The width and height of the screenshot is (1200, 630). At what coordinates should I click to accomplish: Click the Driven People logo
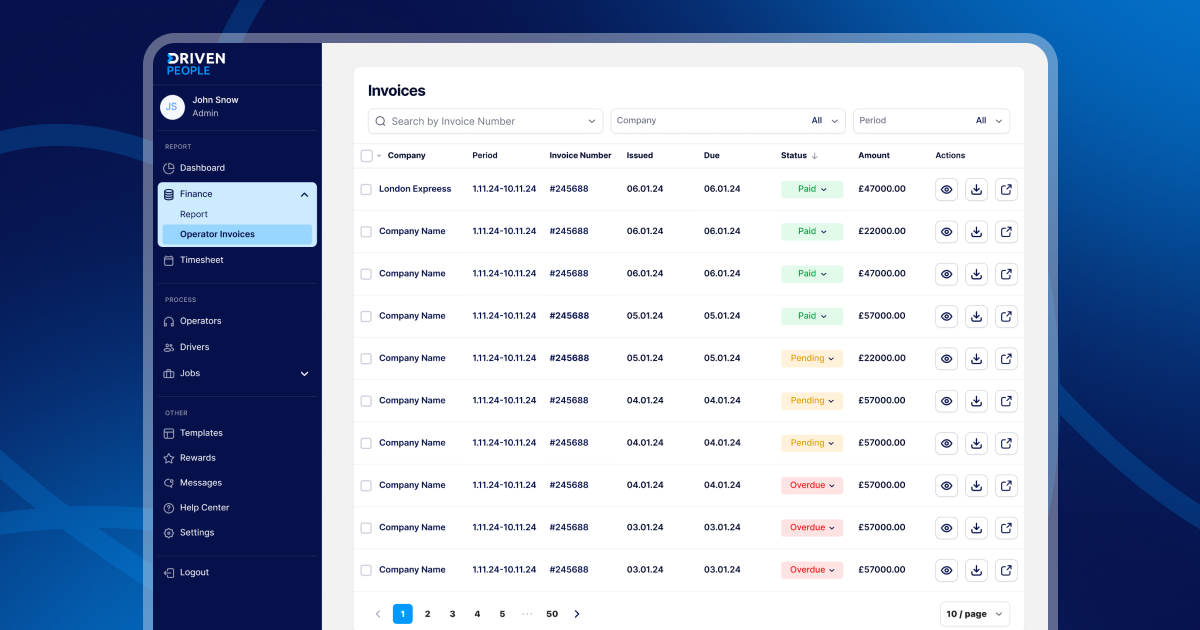pos(196,64)
